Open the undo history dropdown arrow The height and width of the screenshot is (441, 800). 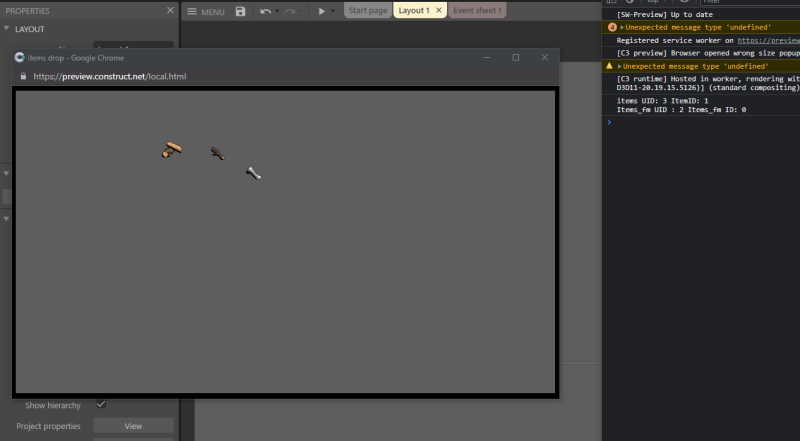[277, 11]
